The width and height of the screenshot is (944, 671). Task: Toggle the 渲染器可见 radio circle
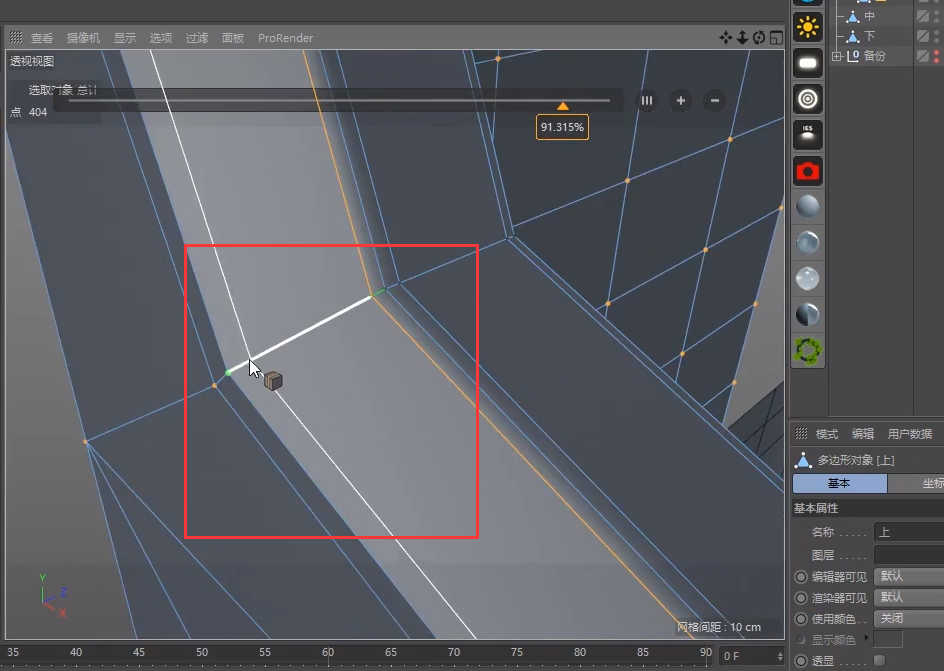pyautogui.click(x=801, y=598)
